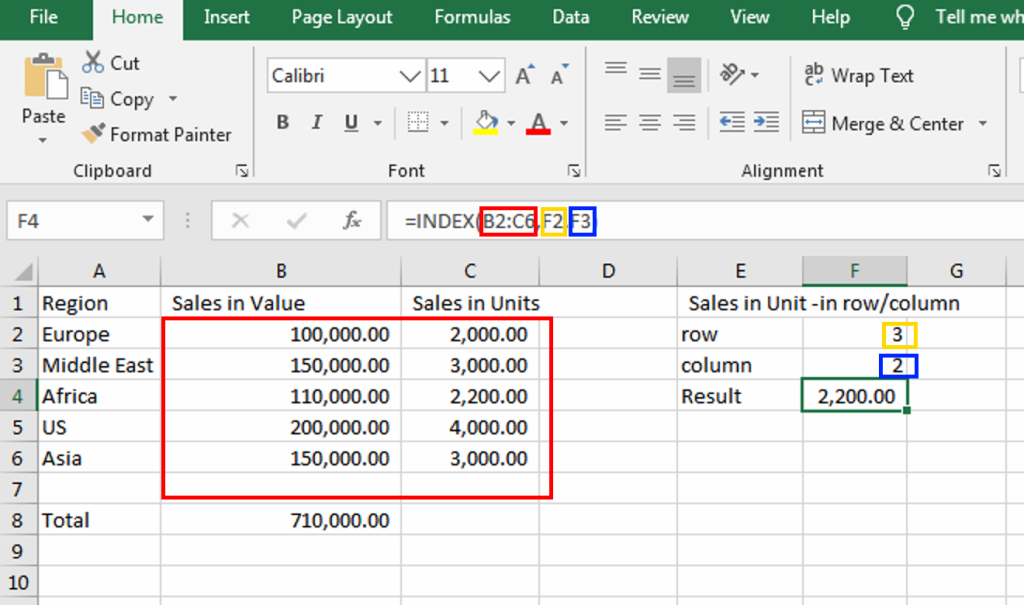Viewport: 1024px width, 605px height.
Task: Select cell B8 showing 710,000.00
Action: tap(280, 520)
